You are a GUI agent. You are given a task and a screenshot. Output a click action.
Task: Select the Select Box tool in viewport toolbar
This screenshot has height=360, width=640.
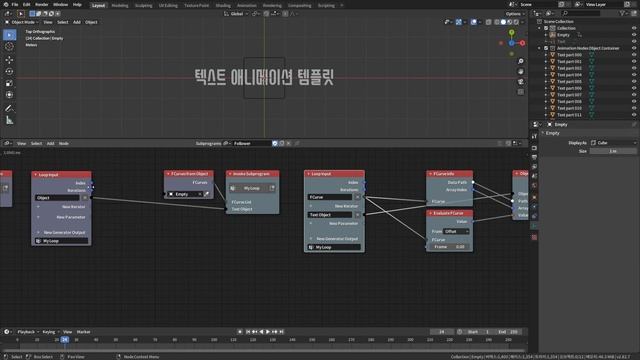point(9,35)
